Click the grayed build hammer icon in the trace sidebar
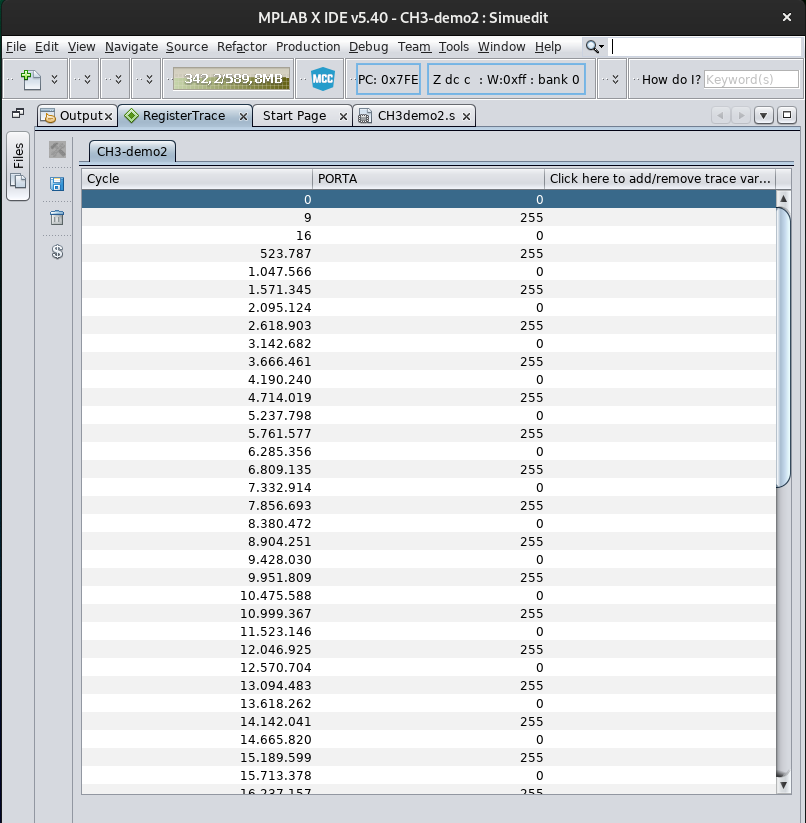The width and height of the screenshot is (806, 823). [x=57, y=150]
